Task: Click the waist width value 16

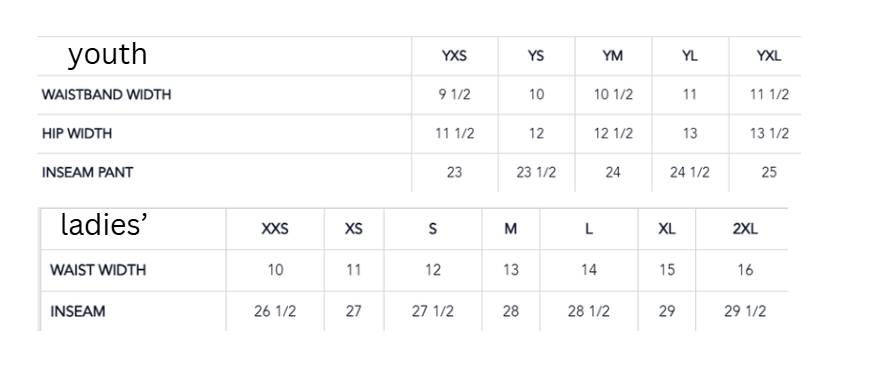Action: [745, 270]
